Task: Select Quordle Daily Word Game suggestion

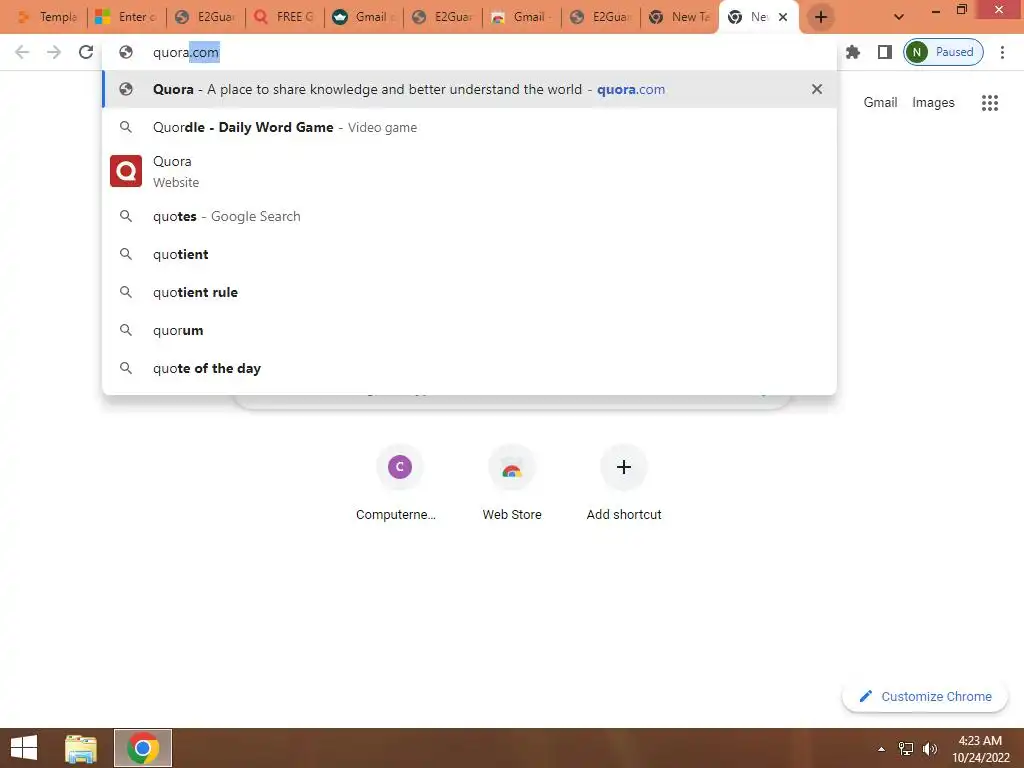Action: [470, 127]
